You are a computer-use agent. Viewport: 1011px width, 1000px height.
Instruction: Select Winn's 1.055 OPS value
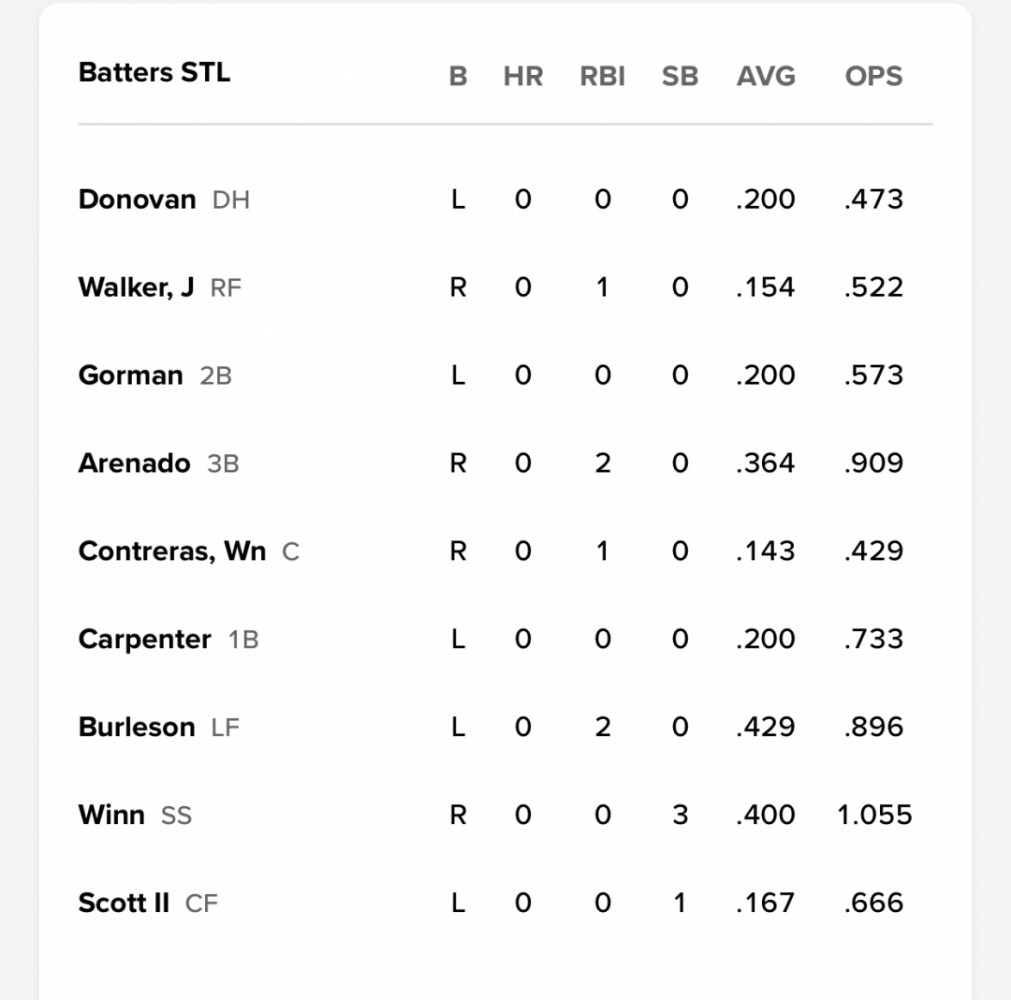(874, 815)
